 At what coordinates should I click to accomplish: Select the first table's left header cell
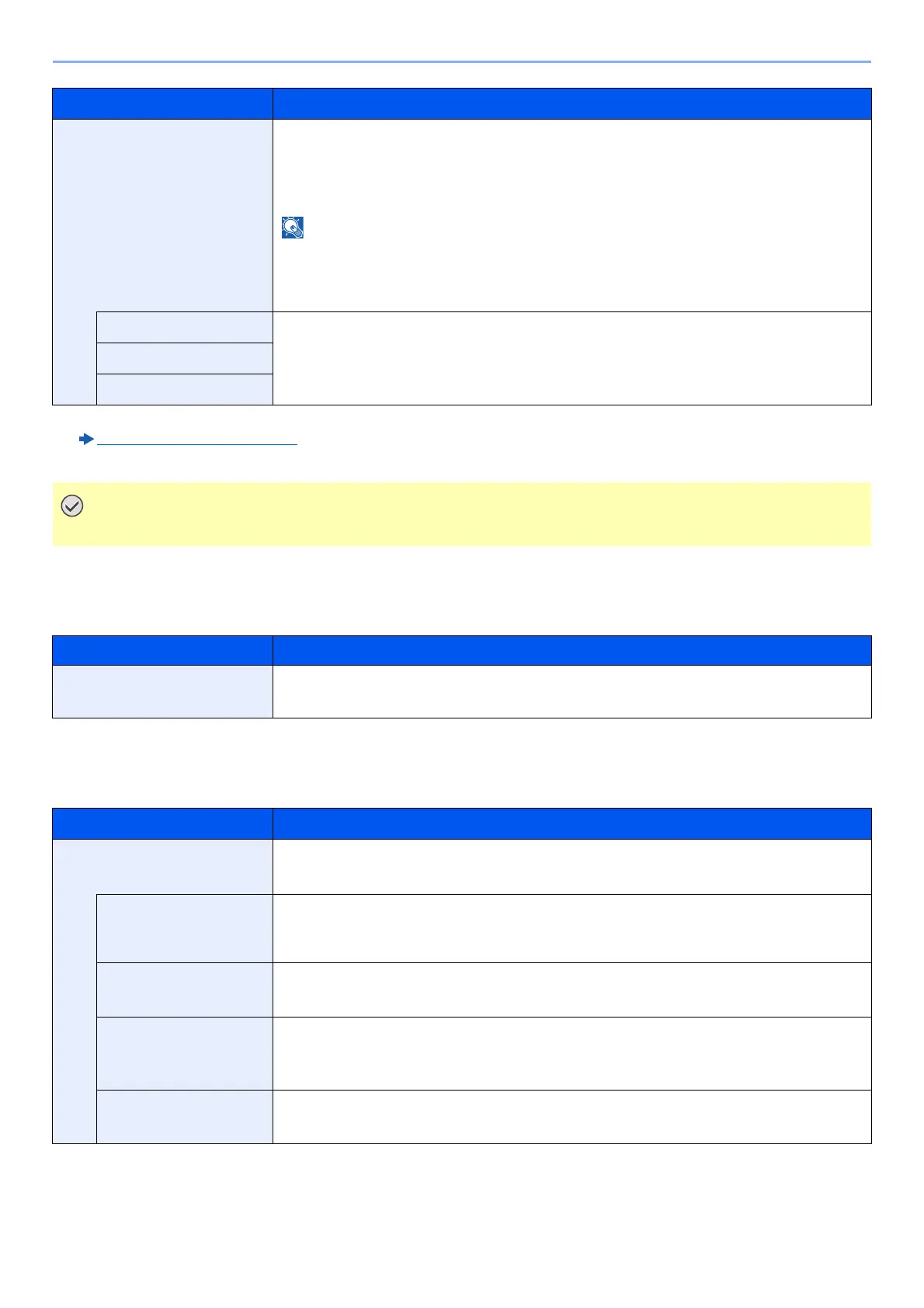click(x=162, y=103)
